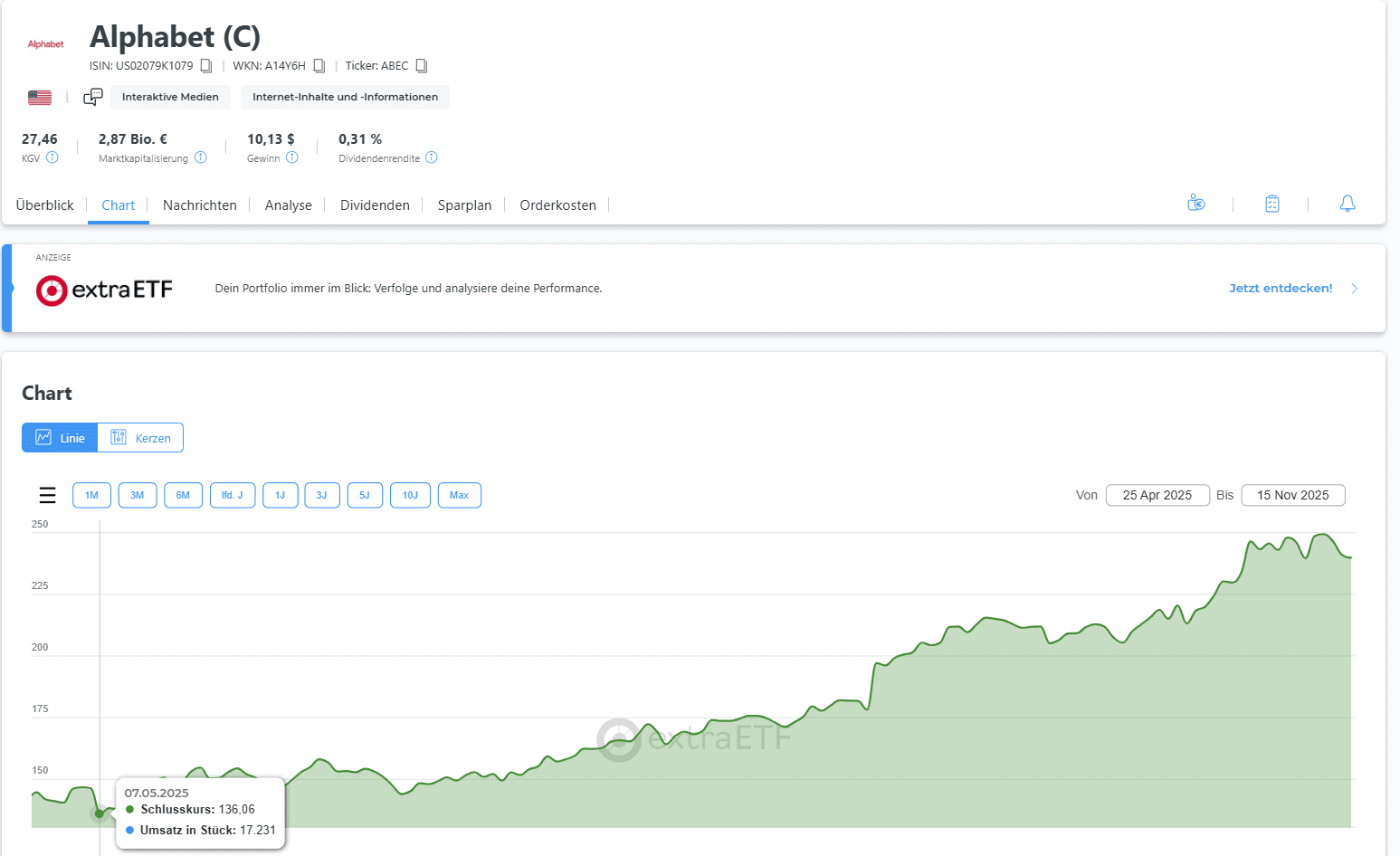Select the lfd. J range button
The image size is (1400, 856).
[233, 495]
